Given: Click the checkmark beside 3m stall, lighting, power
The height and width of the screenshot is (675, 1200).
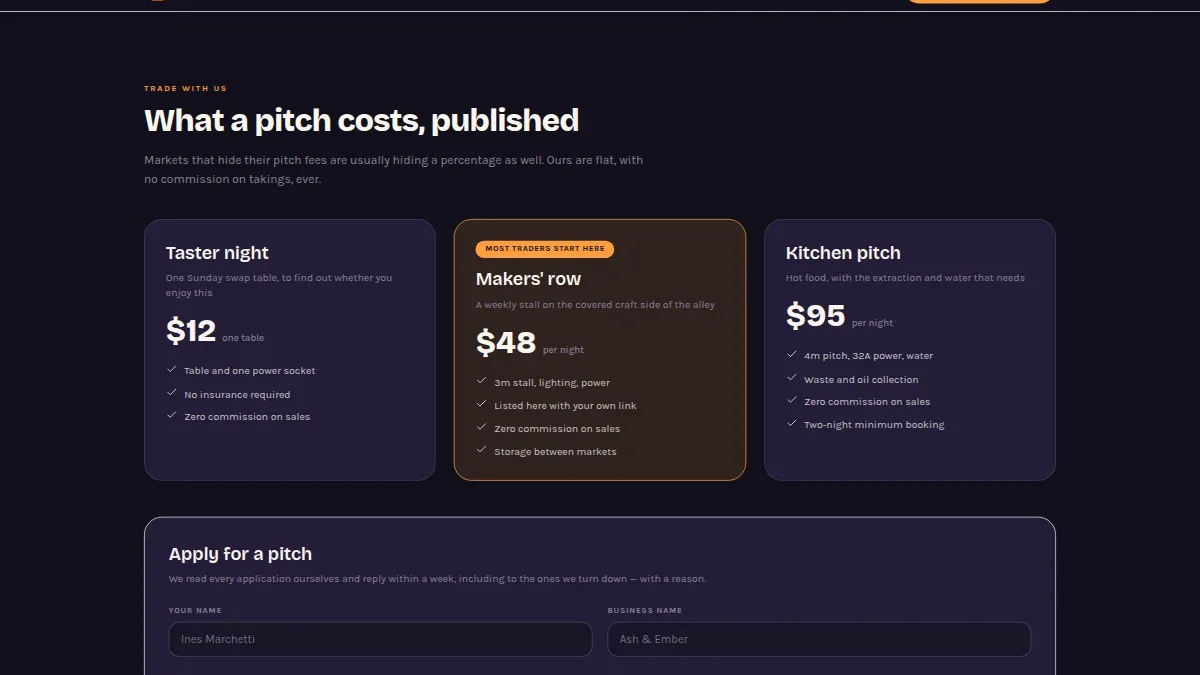Looking at the screenshot, I should point(482,381).
